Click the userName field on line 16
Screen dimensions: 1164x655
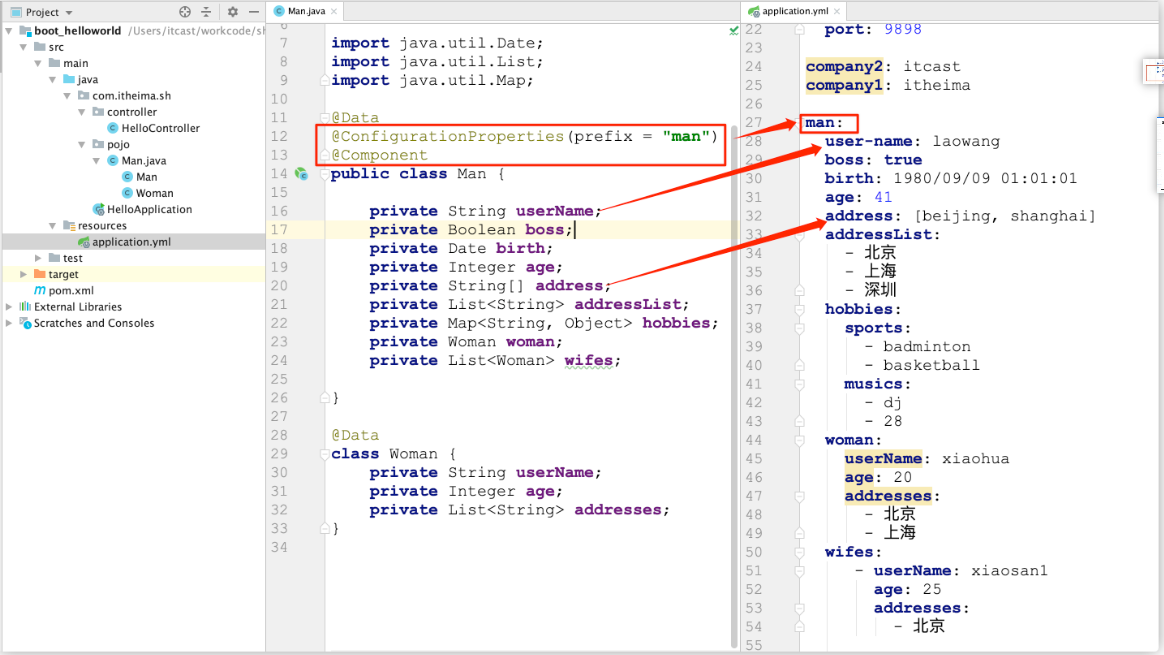point(555,211)
